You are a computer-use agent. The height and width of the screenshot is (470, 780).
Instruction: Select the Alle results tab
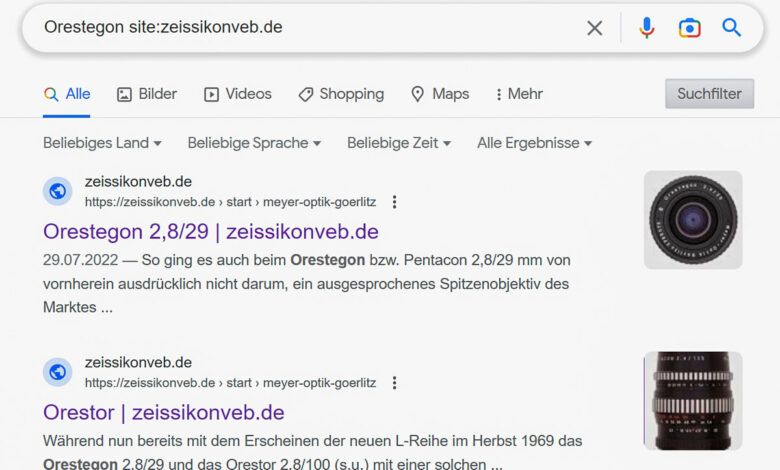pos(67,94)
